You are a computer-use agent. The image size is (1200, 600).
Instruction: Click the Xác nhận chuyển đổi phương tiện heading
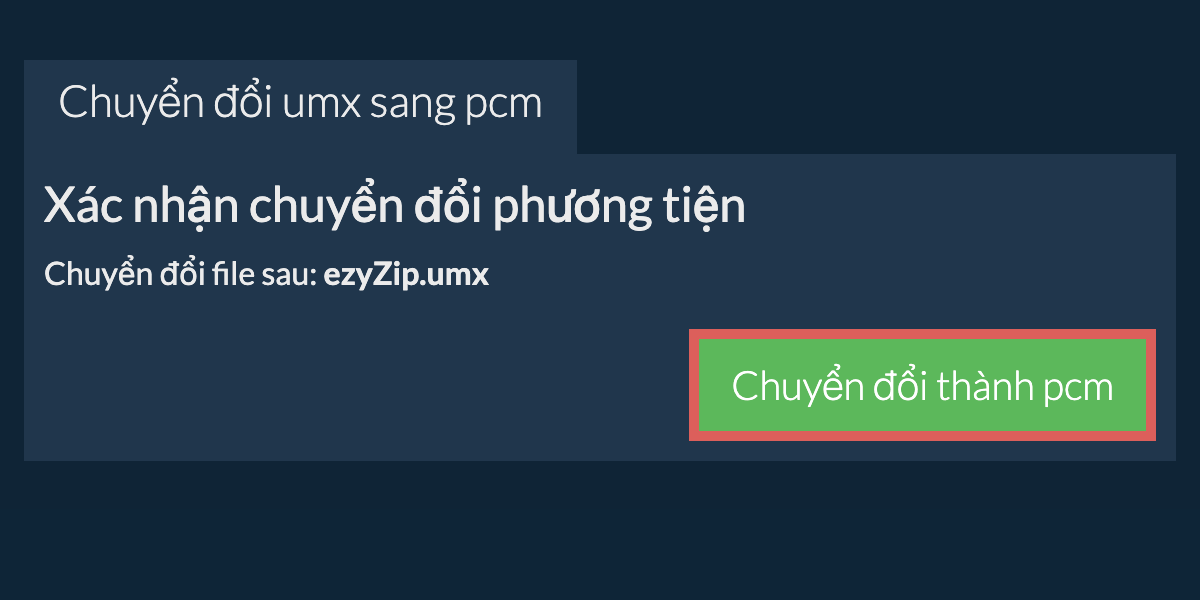[395, 208]
